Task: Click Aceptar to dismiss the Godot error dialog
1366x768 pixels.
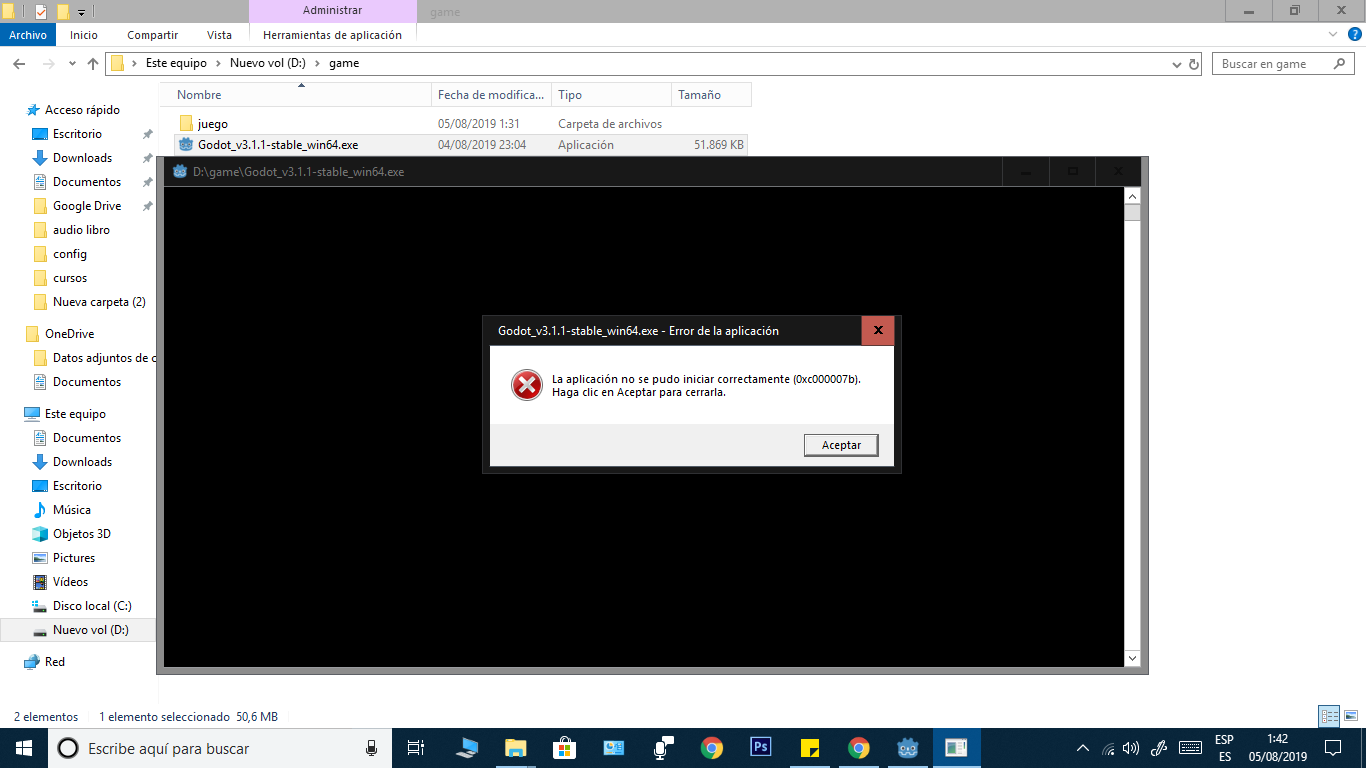Action: click(841, 444)
